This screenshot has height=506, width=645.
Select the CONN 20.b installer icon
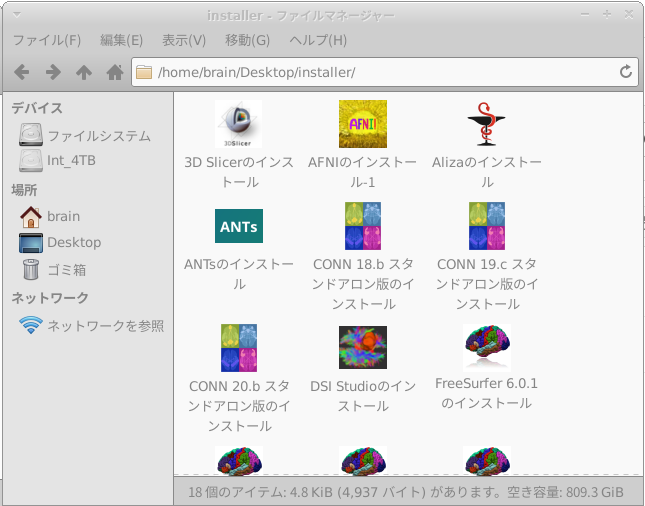239,348
